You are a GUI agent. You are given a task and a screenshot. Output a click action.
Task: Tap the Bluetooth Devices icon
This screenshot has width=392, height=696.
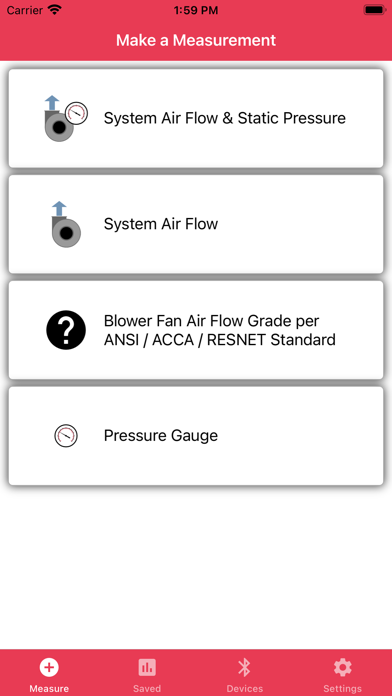pos(245,667)
